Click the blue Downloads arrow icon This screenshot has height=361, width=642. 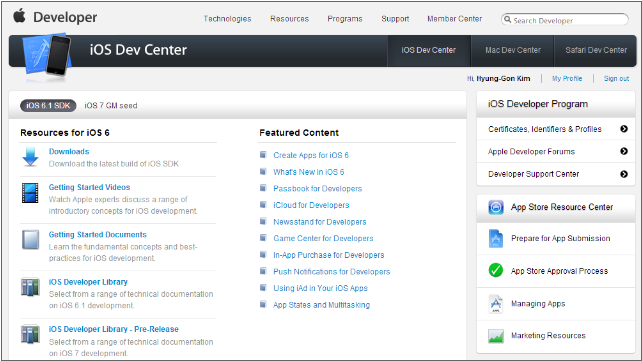30,157
